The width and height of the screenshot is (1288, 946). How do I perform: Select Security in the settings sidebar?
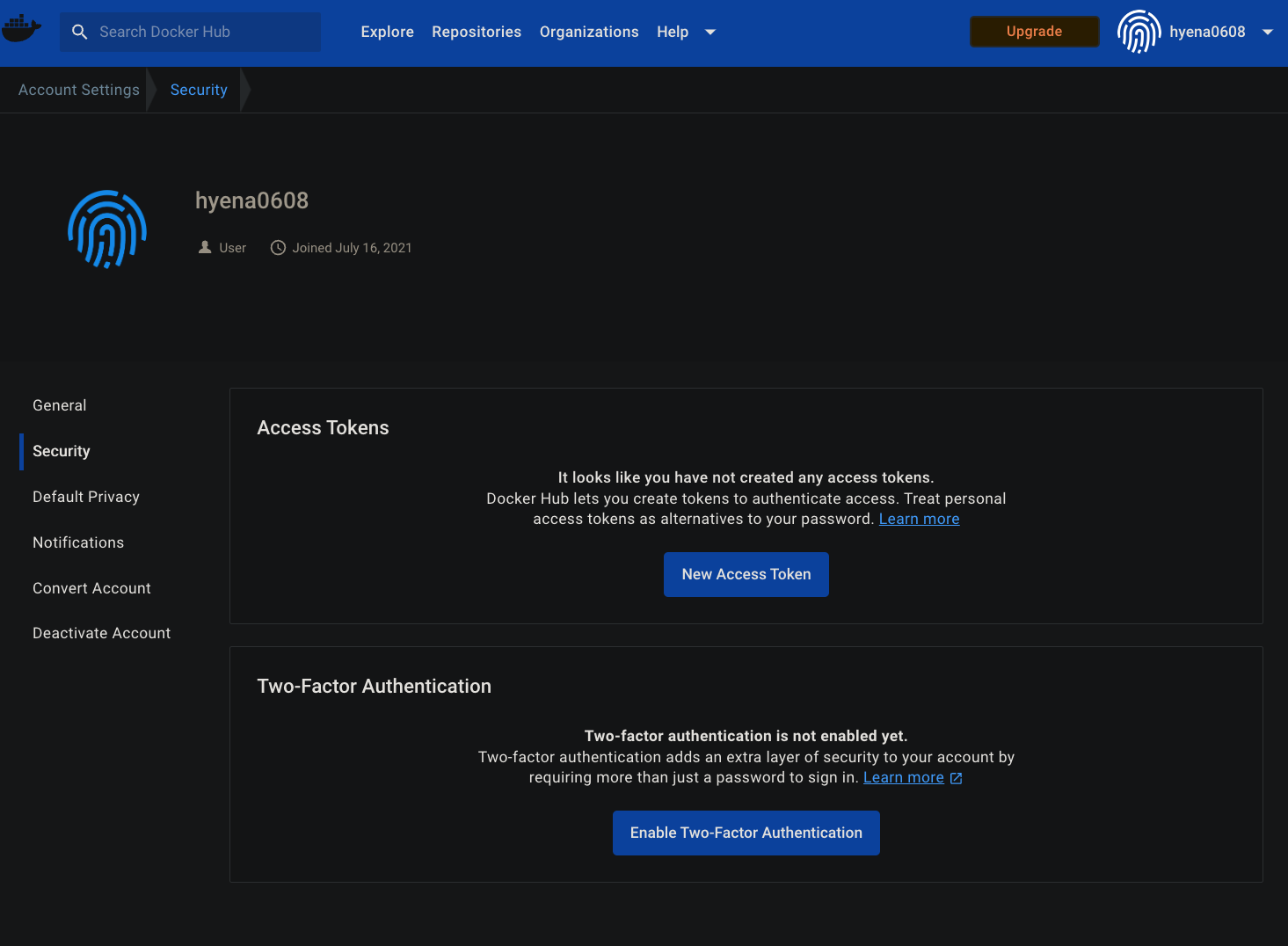(x=62, y=451)
